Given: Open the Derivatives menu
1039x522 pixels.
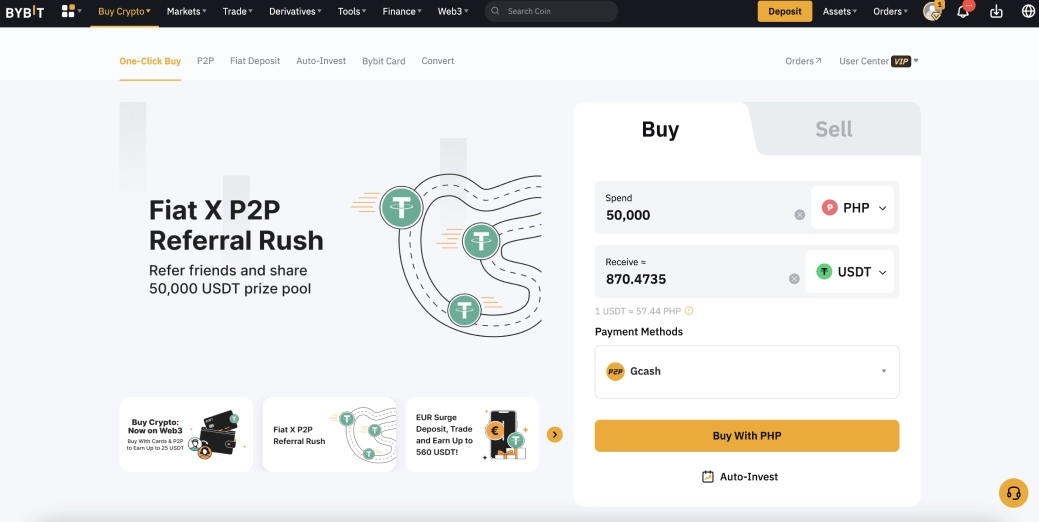Looking at the screenshot, I should [x=296, y=11].
